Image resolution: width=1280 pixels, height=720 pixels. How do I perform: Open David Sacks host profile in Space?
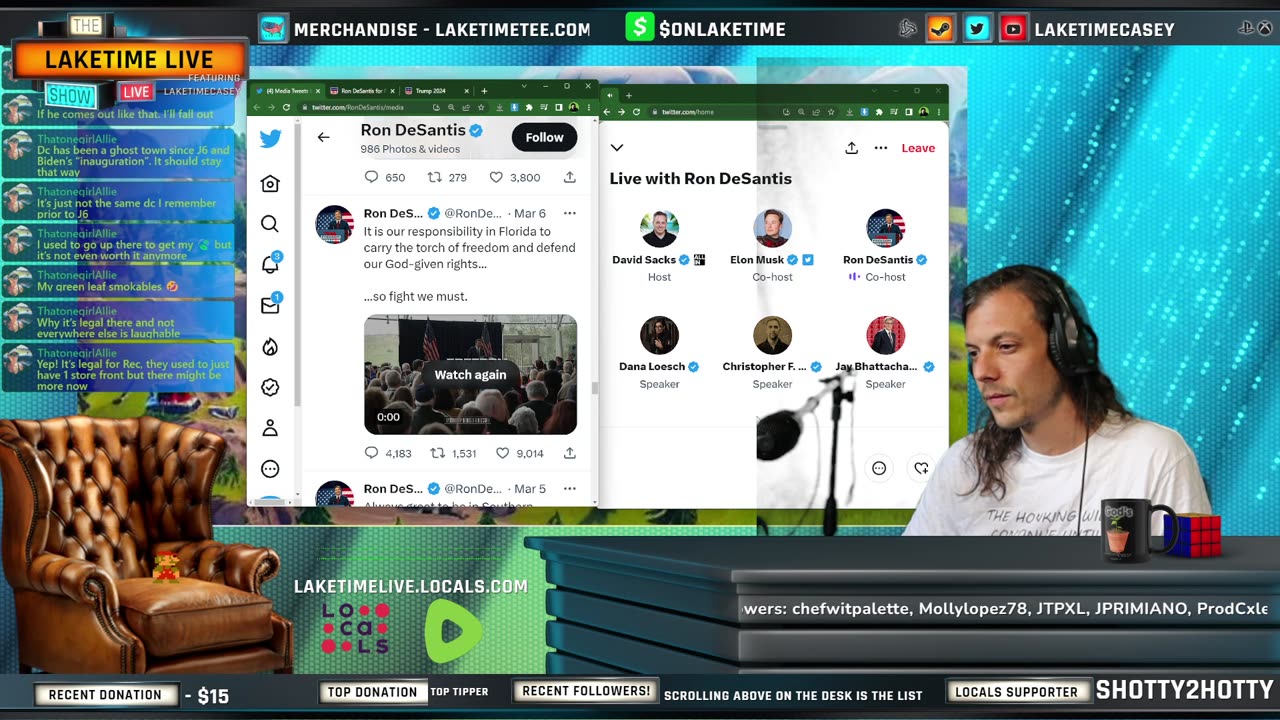(x=659, y=228)
